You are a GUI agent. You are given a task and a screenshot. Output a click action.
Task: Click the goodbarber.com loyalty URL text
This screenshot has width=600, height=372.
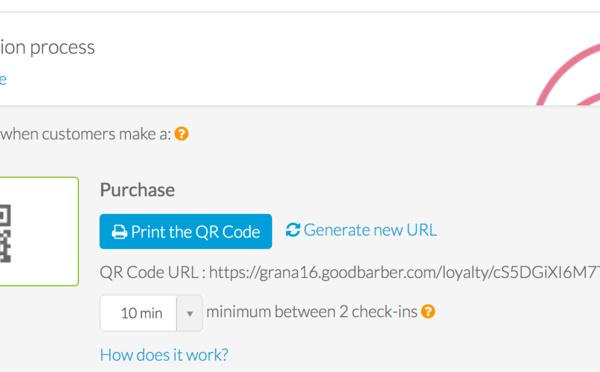click(404, 272)
